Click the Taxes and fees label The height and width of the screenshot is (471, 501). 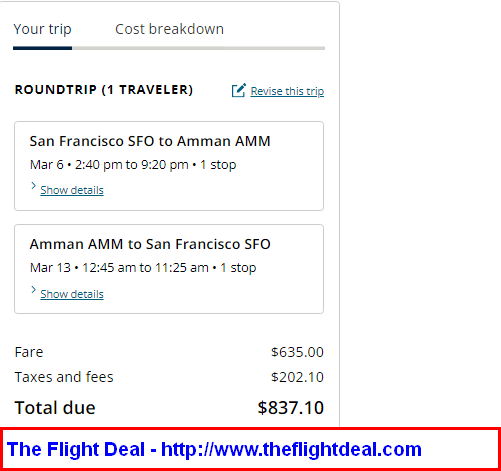tap(64, 377)
